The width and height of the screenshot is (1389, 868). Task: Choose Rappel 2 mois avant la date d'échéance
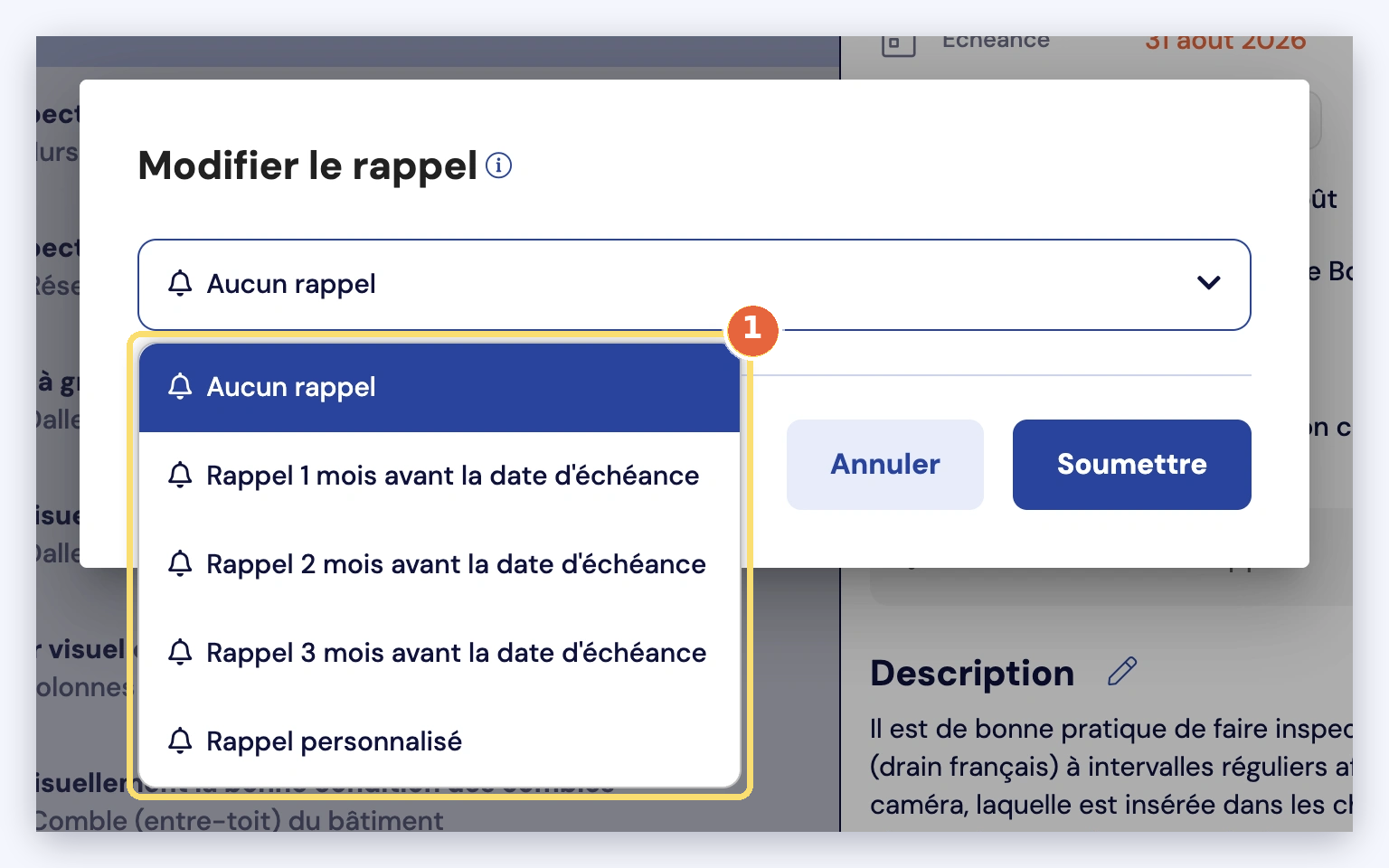coord(439,564)
